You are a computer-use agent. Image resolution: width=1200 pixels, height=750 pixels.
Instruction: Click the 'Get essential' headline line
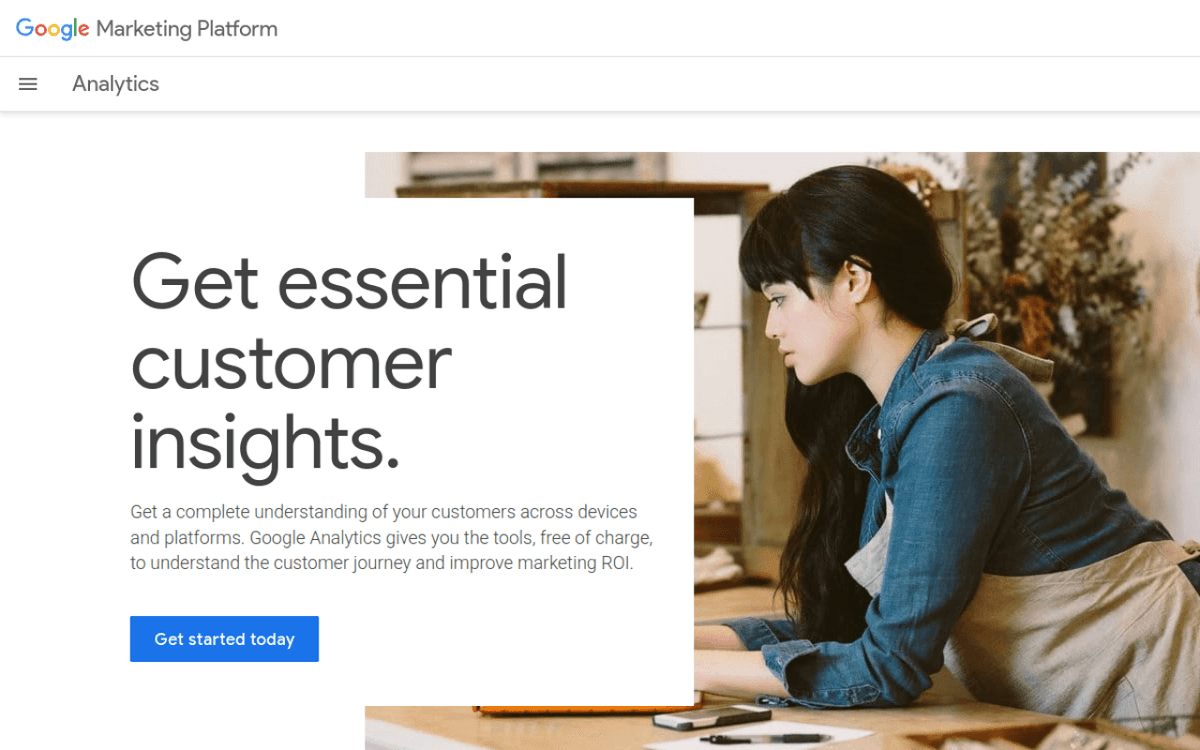(x=349, y=281)
